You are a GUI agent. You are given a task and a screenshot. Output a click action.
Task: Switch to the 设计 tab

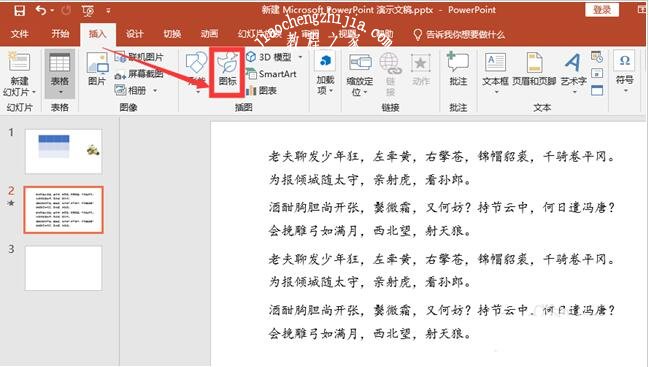135,34
